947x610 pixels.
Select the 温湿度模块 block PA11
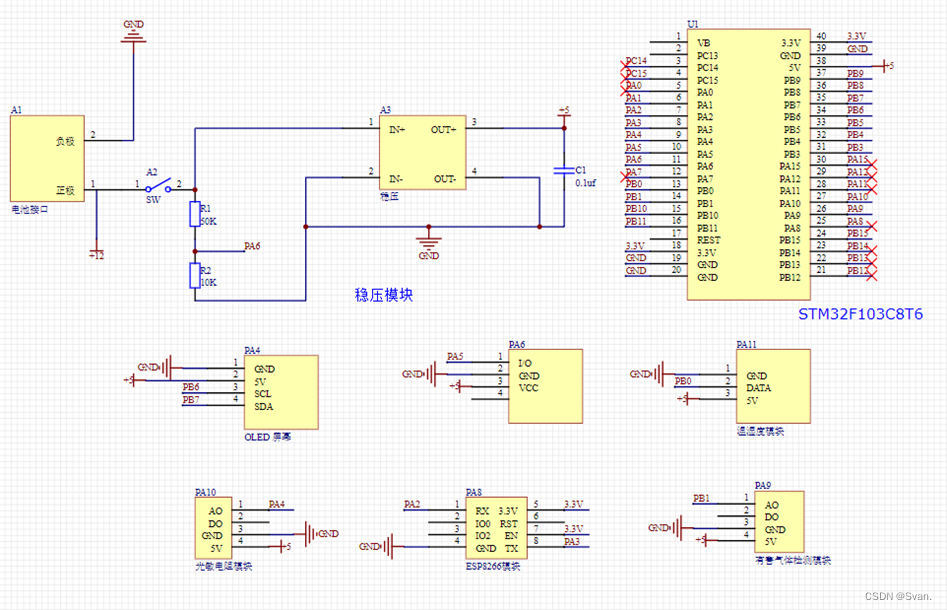tap(773, 386)
